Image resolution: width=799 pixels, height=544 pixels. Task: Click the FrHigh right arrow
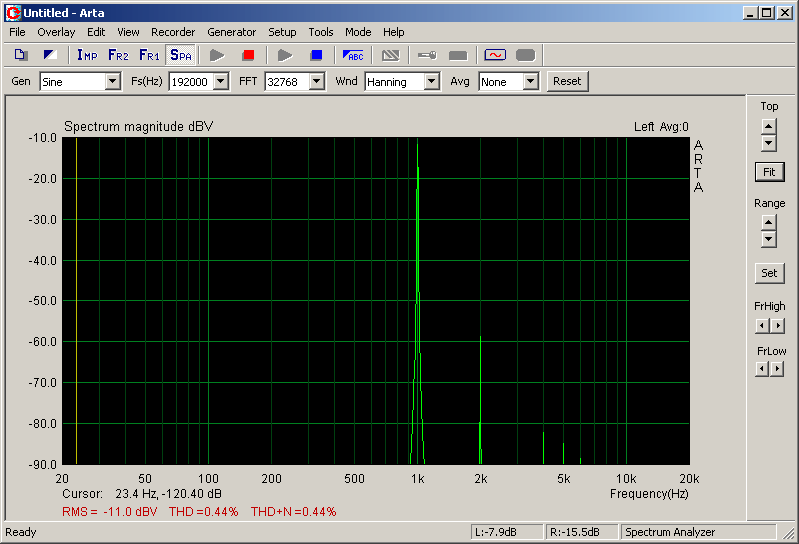777,325
